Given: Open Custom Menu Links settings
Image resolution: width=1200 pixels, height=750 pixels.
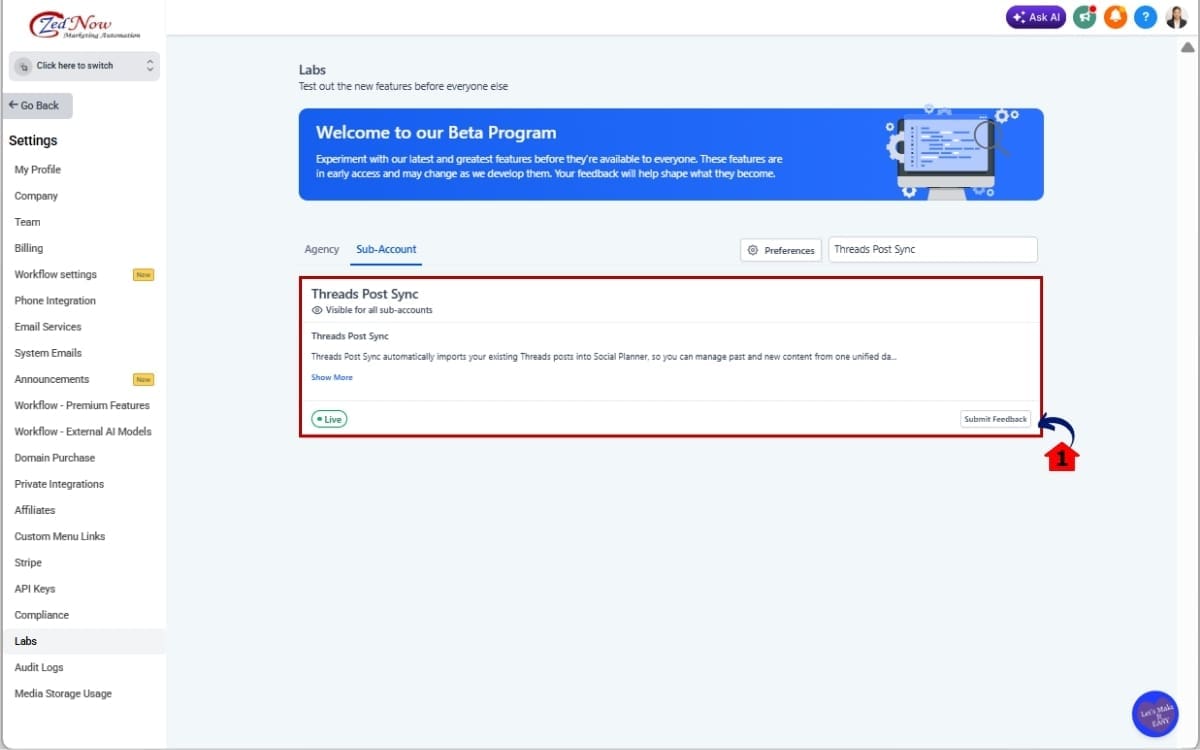Looking at the screenshot, I should (x=60, y=536).
